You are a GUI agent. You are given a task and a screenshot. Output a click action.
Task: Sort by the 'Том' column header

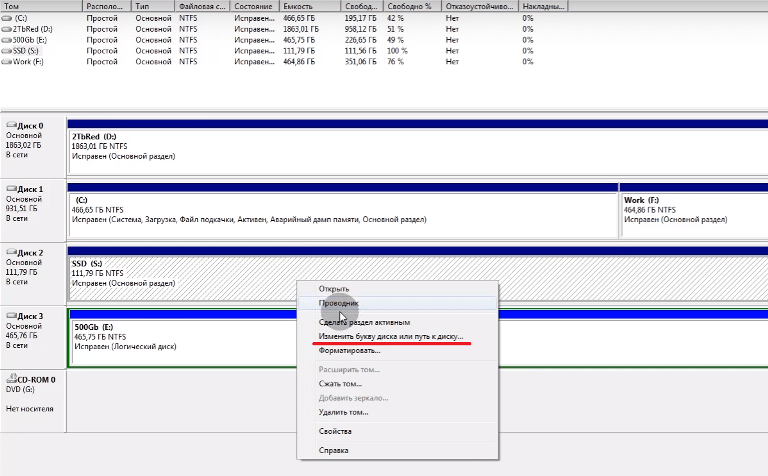coord(40,5)
